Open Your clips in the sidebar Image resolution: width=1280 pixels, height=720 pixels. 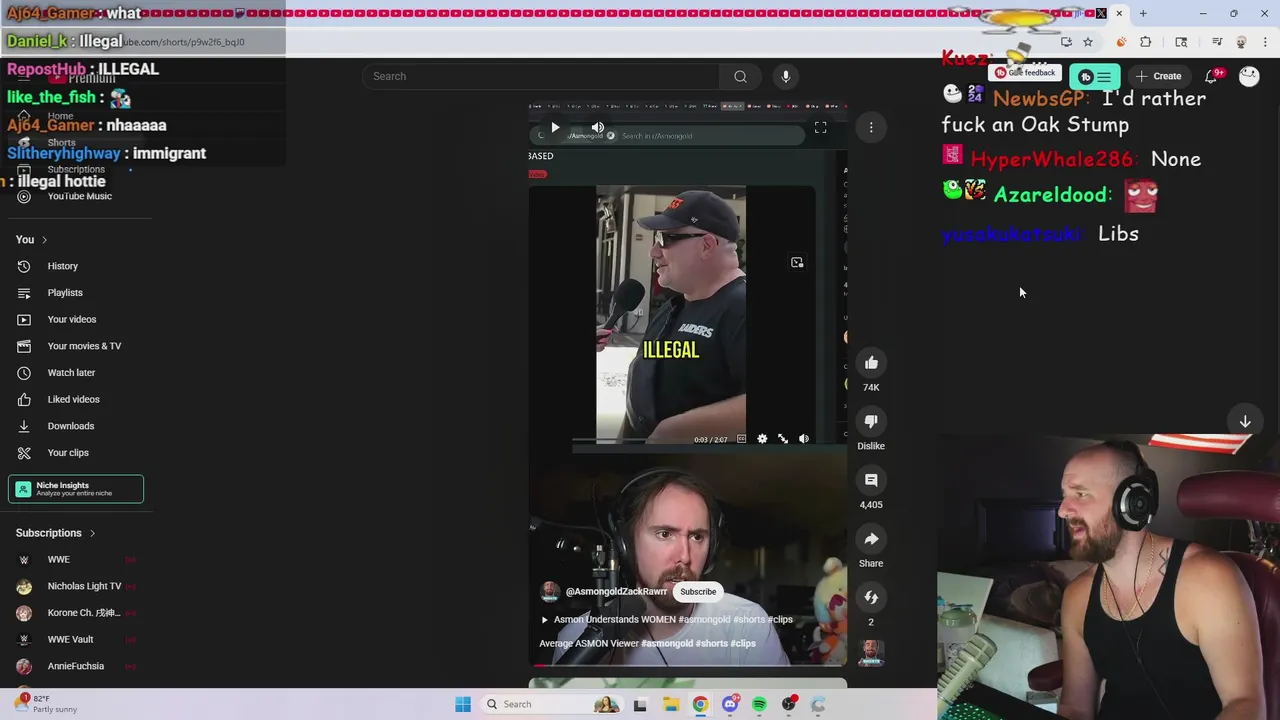(78, 453)
